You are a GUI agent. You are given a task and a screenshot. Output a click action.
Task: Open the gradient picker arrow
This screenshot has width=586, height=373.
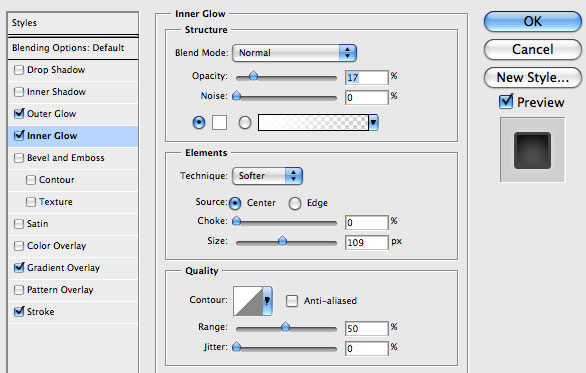[x=373, y=123]
